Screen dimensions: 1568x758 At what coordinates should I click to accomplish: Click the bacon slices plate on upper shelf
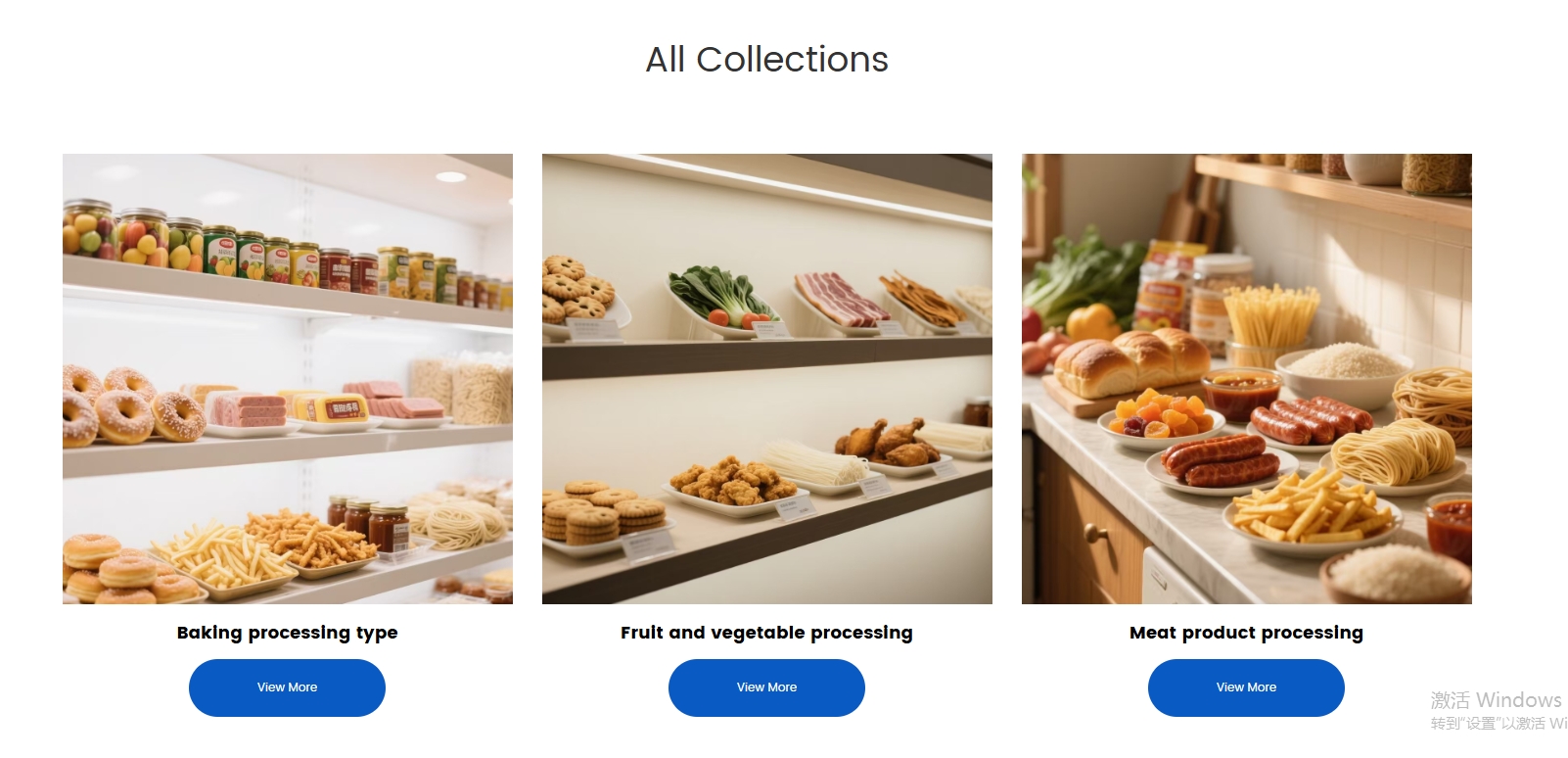pyautogui.click(x=839, y=301)
